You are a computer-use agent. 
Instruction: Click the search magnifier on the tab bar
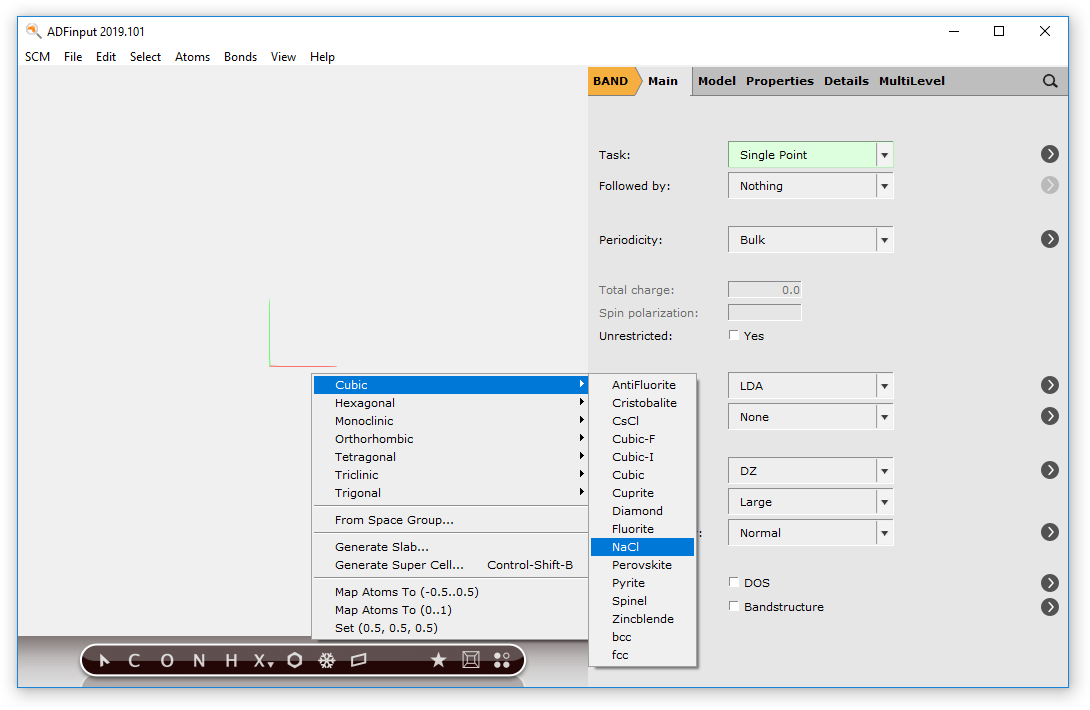click(x=1049, y=81)
